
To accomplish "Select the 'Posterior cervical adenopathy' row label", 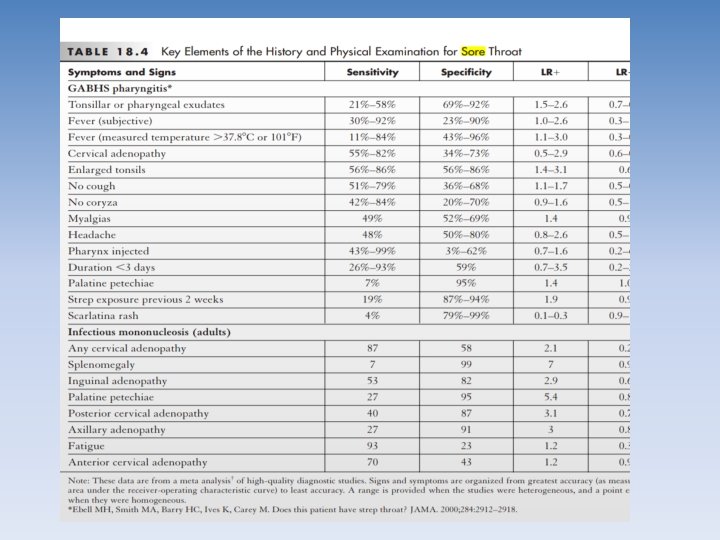I will pyautogui.click(x=139, y=414).
